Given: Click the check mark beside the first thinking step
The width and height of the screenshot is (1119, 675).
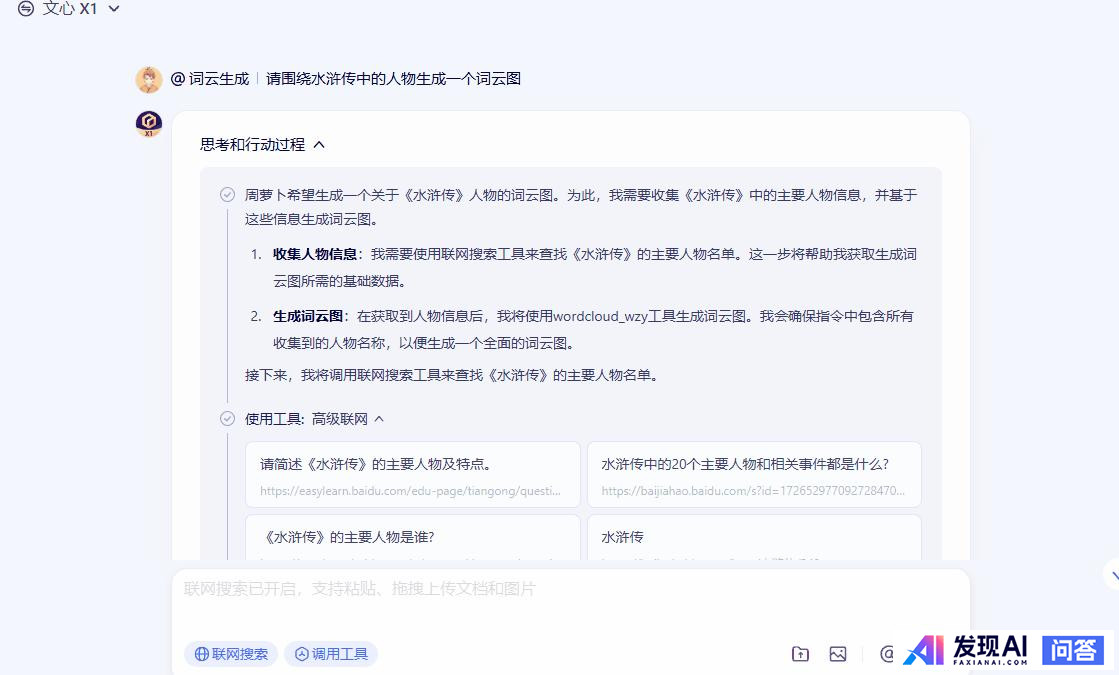Looking at the screenshot, I should [228, 195].
